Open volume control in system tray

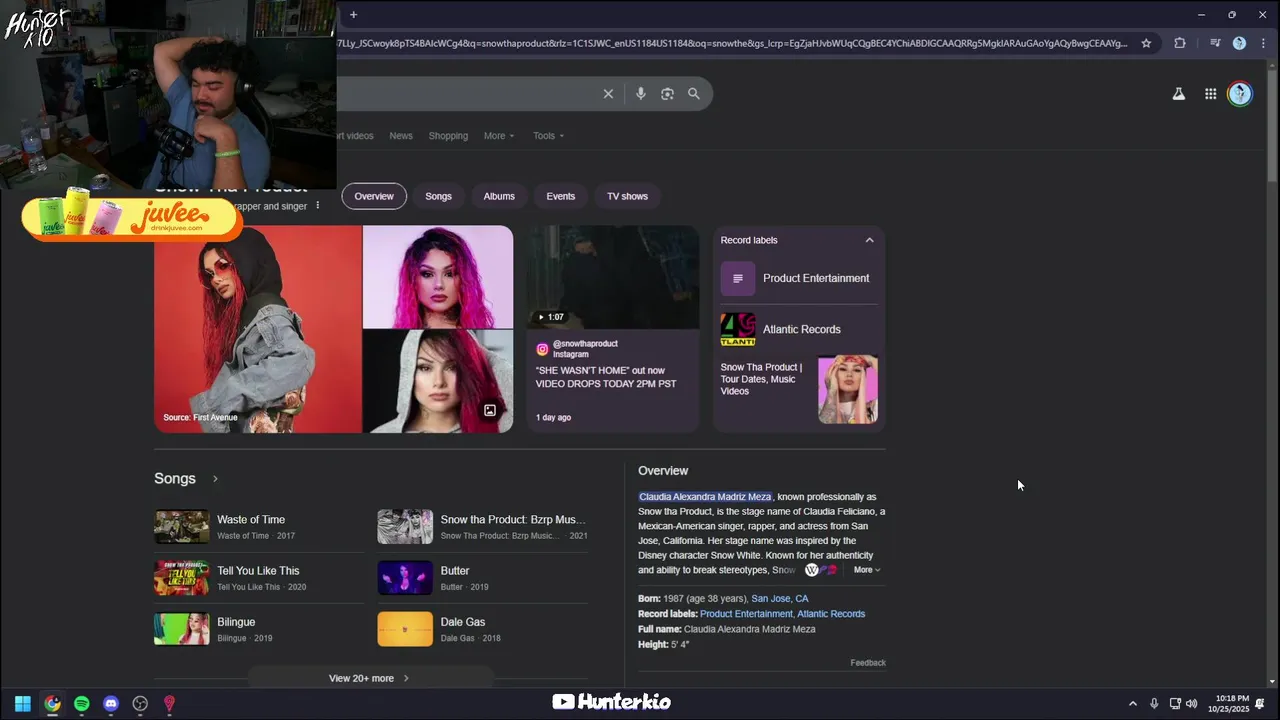pos(1192,704)
